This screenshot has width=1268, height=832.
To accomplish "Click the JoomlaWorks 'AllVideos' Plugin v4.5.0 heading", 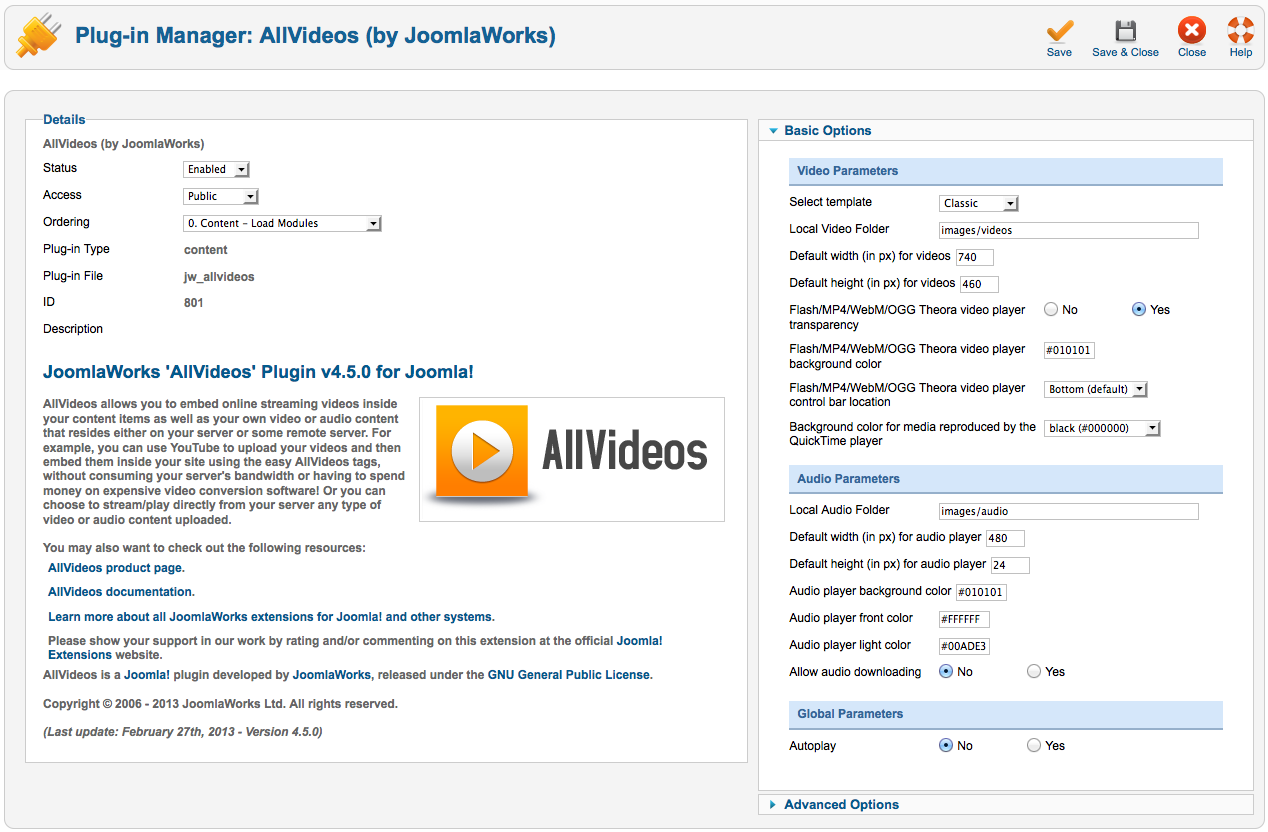I will pos(258,372).
